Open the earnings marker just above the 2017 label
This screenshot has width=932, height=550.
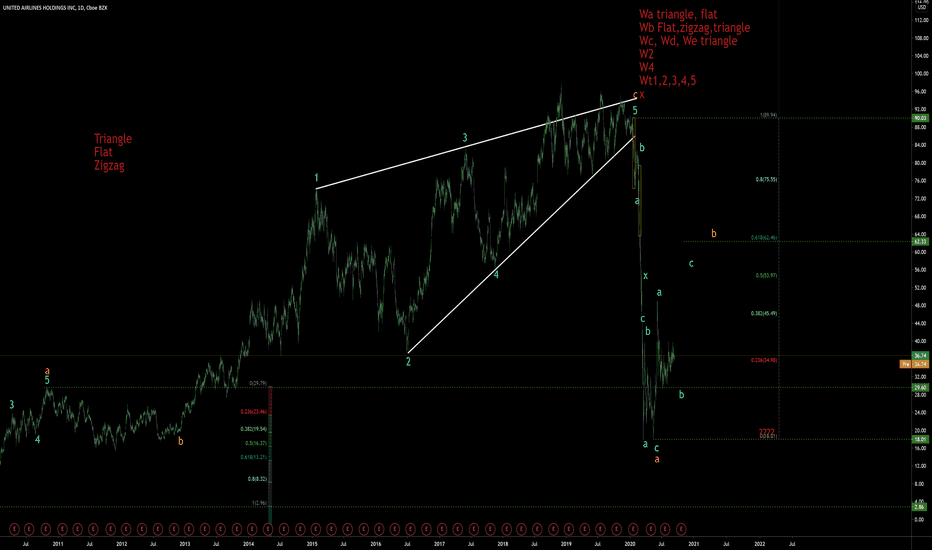pos(442,529)
